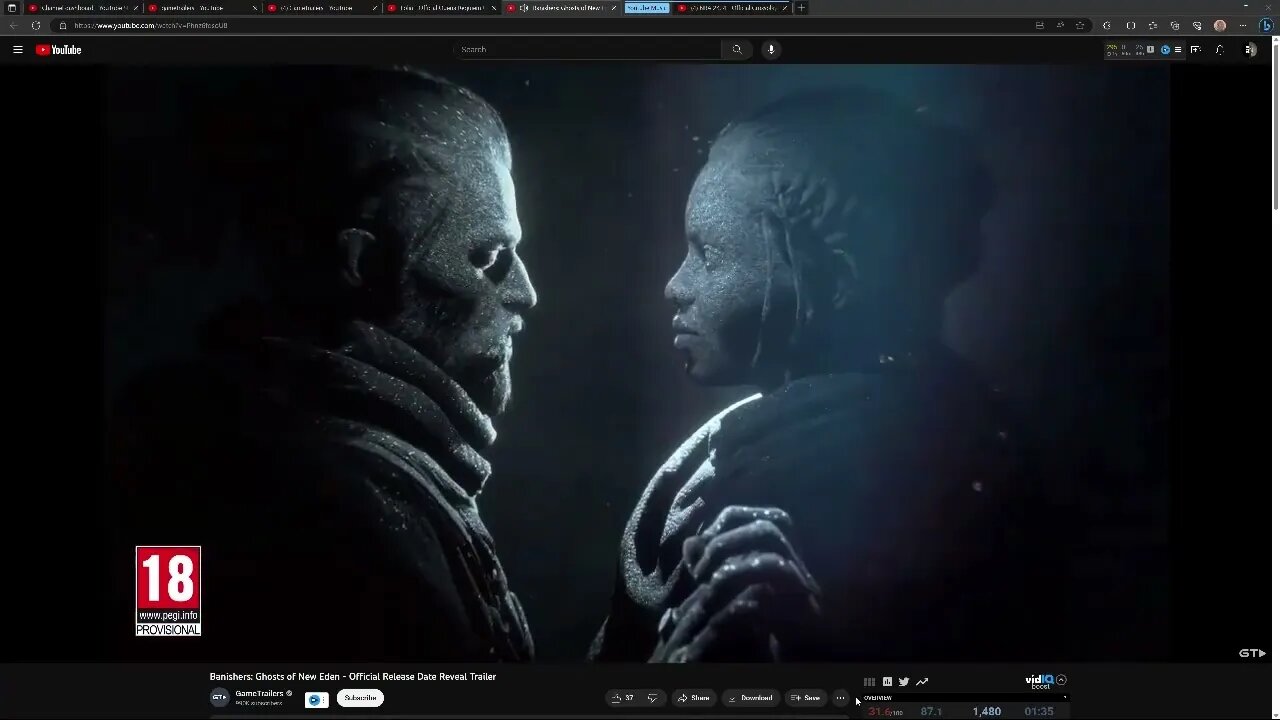Open browser extensions puzzle icon
Image resolution: width=1280 pixels, height=720 pixels.
point(1107,25)
